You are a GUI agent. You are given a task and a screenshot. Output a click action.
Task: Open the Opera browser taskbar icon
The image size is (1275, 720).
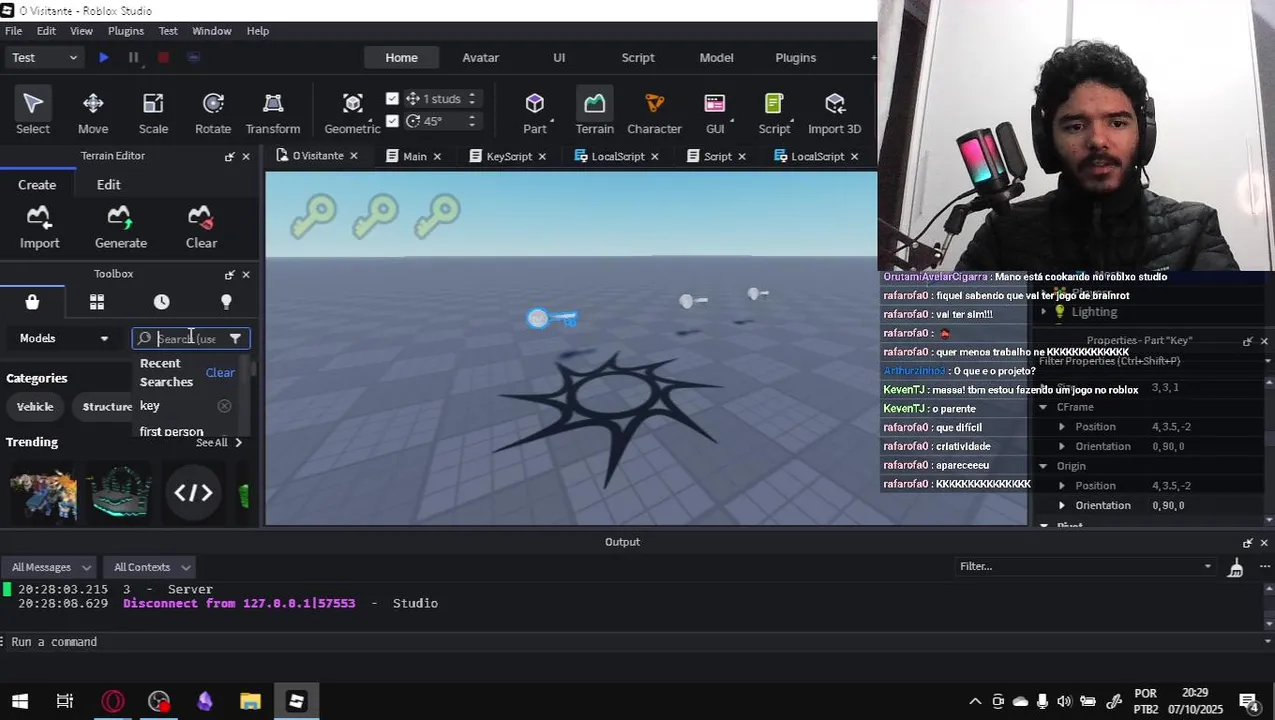pyautogui.click(x=113, y=702)
